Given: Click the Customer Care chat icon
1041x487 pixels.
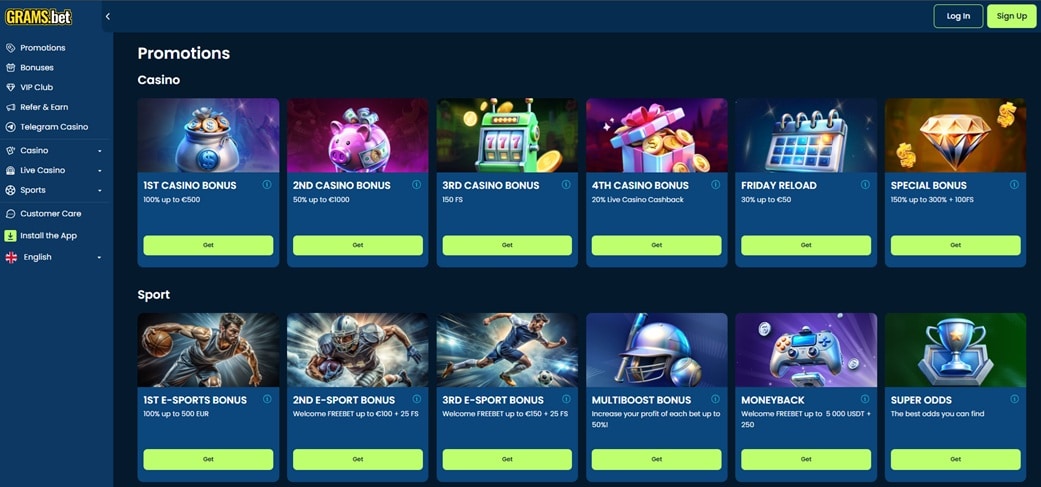Looking at the screenshot, I should (x=11, y=214).
